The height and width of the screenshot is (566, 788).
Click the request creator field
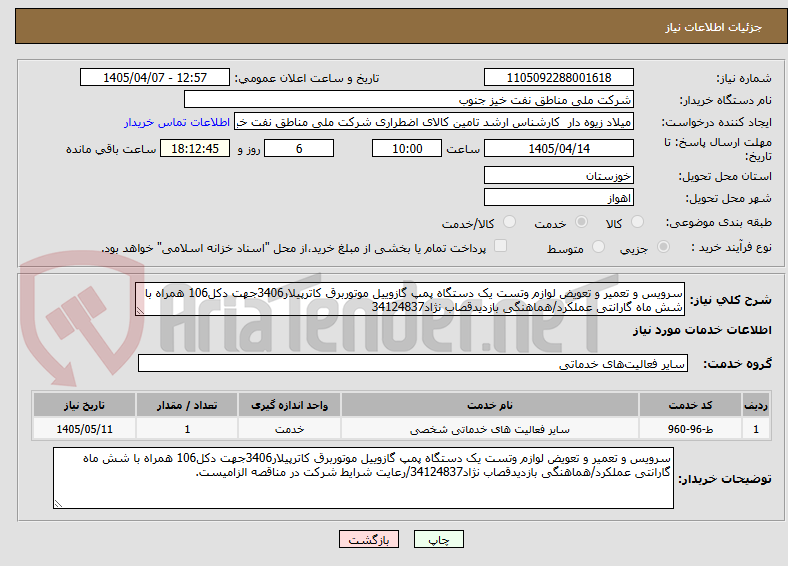[x=434, y=122]
